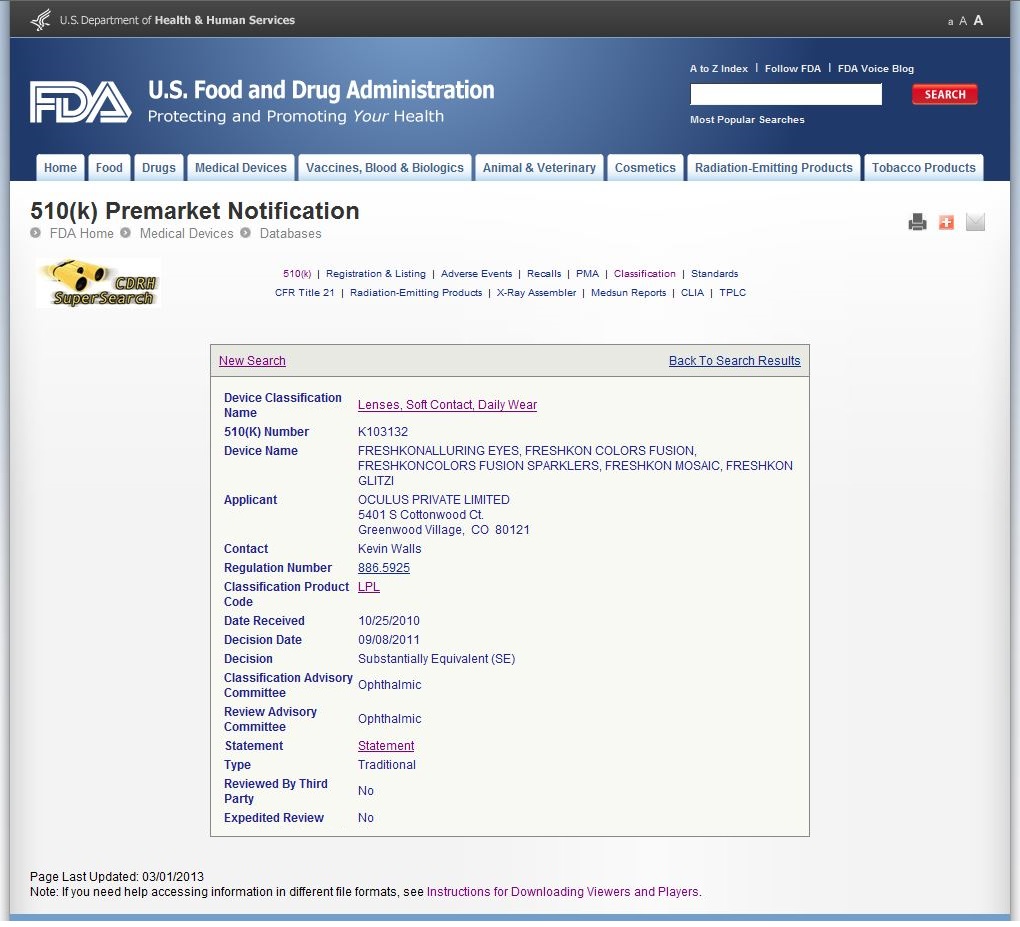Viewport: 1020px width, 927px height.
Task: Open Most Popular Searches link
Action: click(747, 120)
